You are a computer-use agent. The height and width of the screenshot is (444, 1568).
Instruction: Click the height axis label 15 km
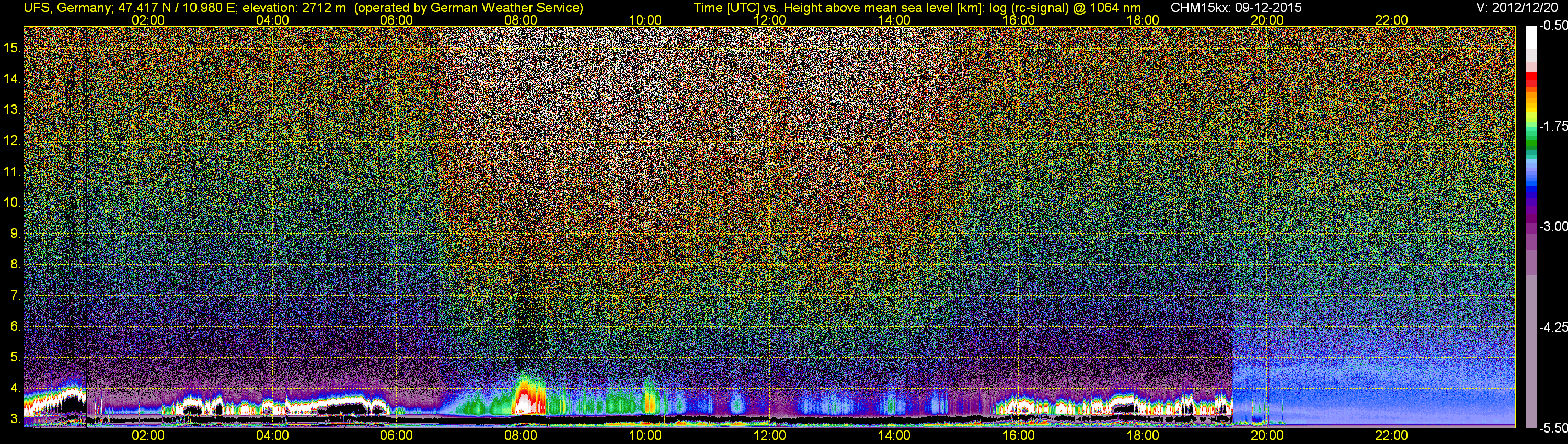tap(11, 48)
